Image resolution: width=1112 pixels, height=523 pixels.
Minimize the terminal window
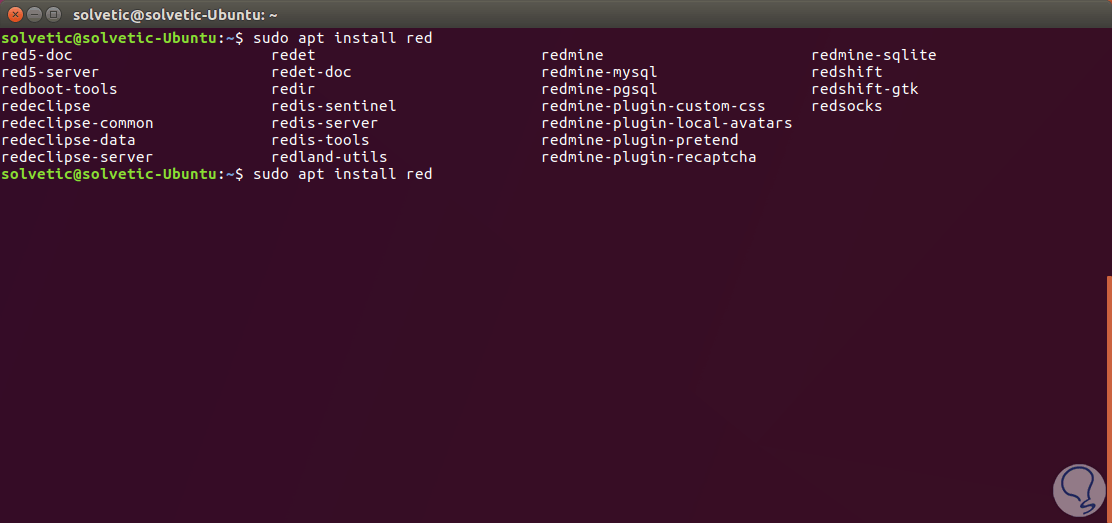coord(32,15)
